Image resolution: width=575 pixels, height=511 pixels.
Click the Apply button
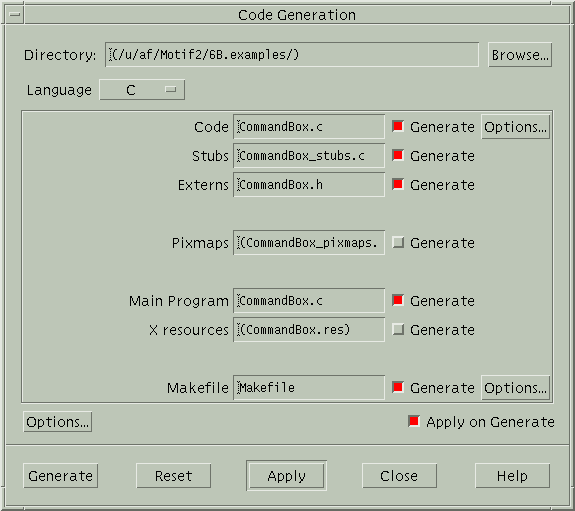click(x=286, y=476)
